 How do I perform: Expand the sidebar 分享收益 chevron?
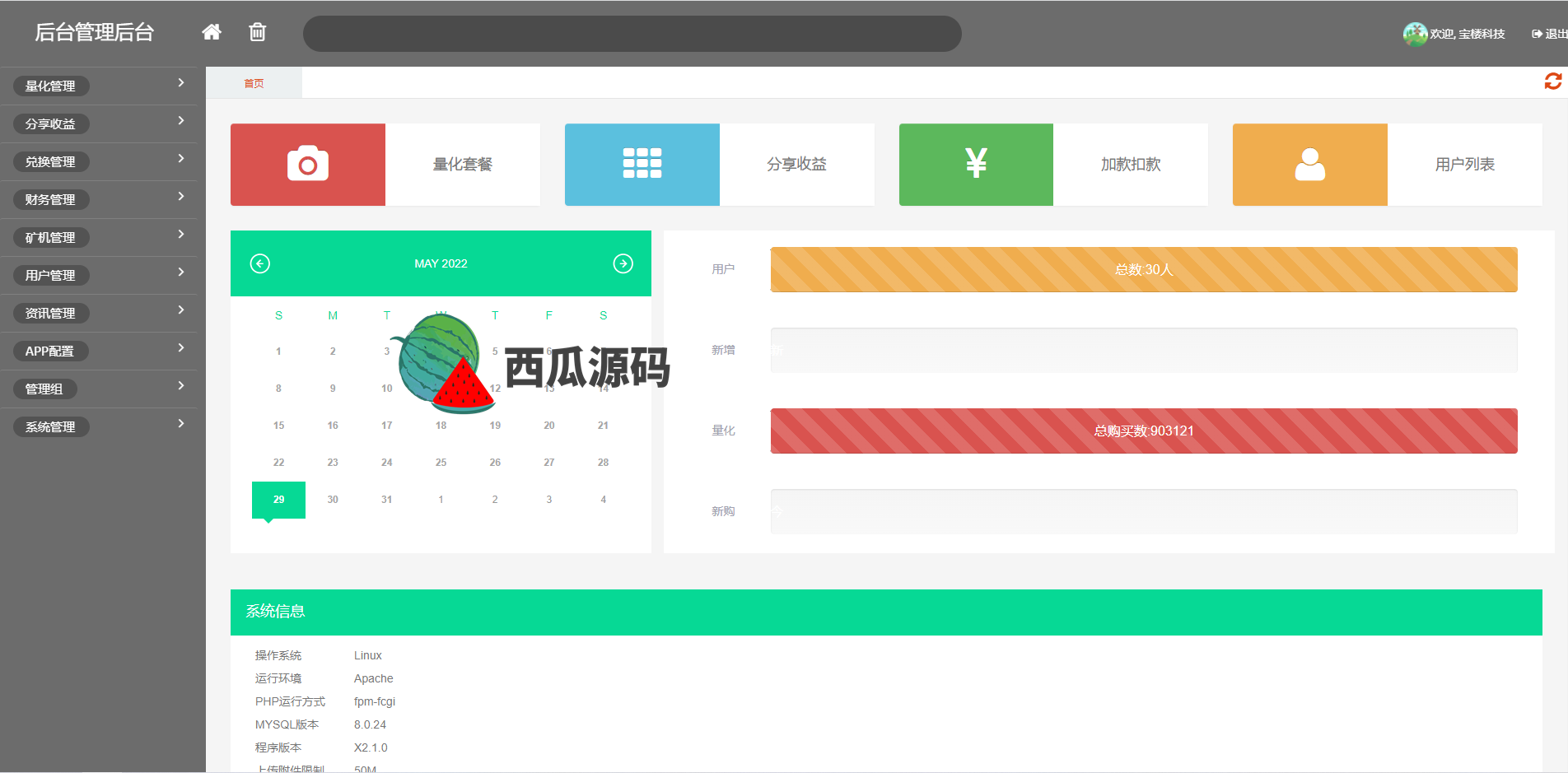(x=181, y=121)
